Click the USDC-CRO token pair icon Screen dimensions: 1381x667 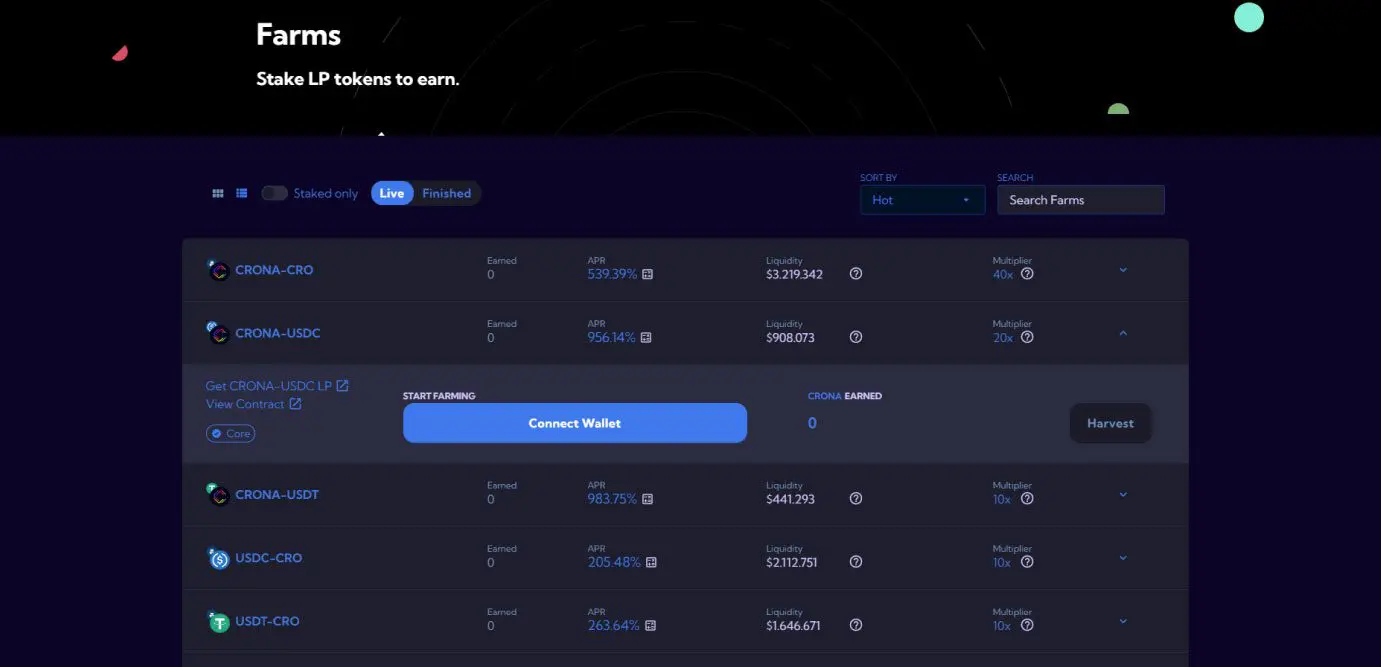tap(218, 558)
